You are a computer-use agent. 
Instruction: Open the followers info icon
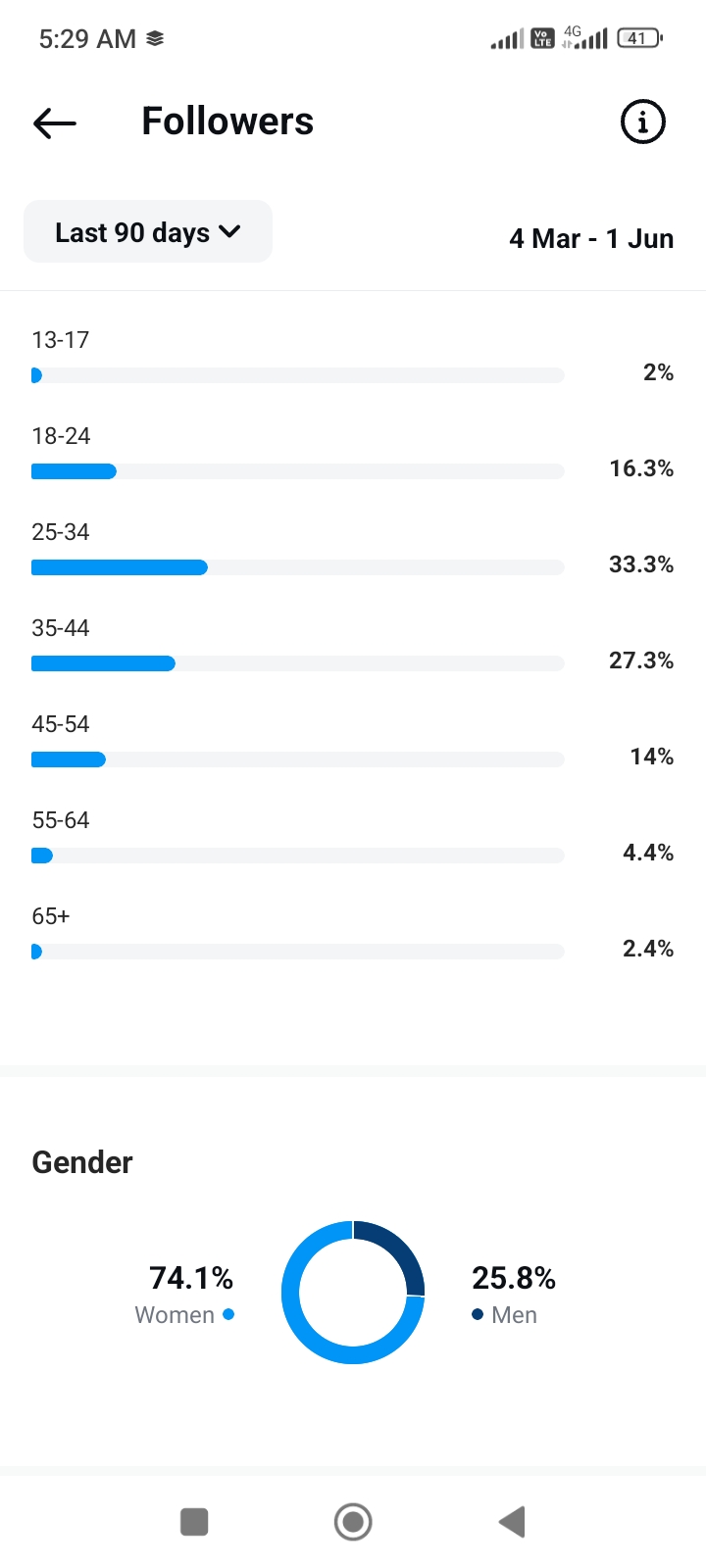click(643, 122)
